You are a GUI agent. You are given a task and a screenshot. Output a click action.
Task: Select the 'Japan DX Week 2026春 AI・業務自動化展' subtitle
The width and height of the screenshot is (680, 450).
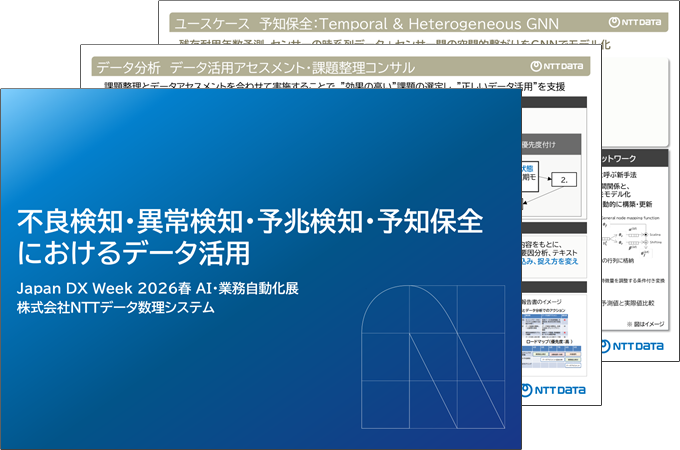pyautogui.click(x=158, y=288)
